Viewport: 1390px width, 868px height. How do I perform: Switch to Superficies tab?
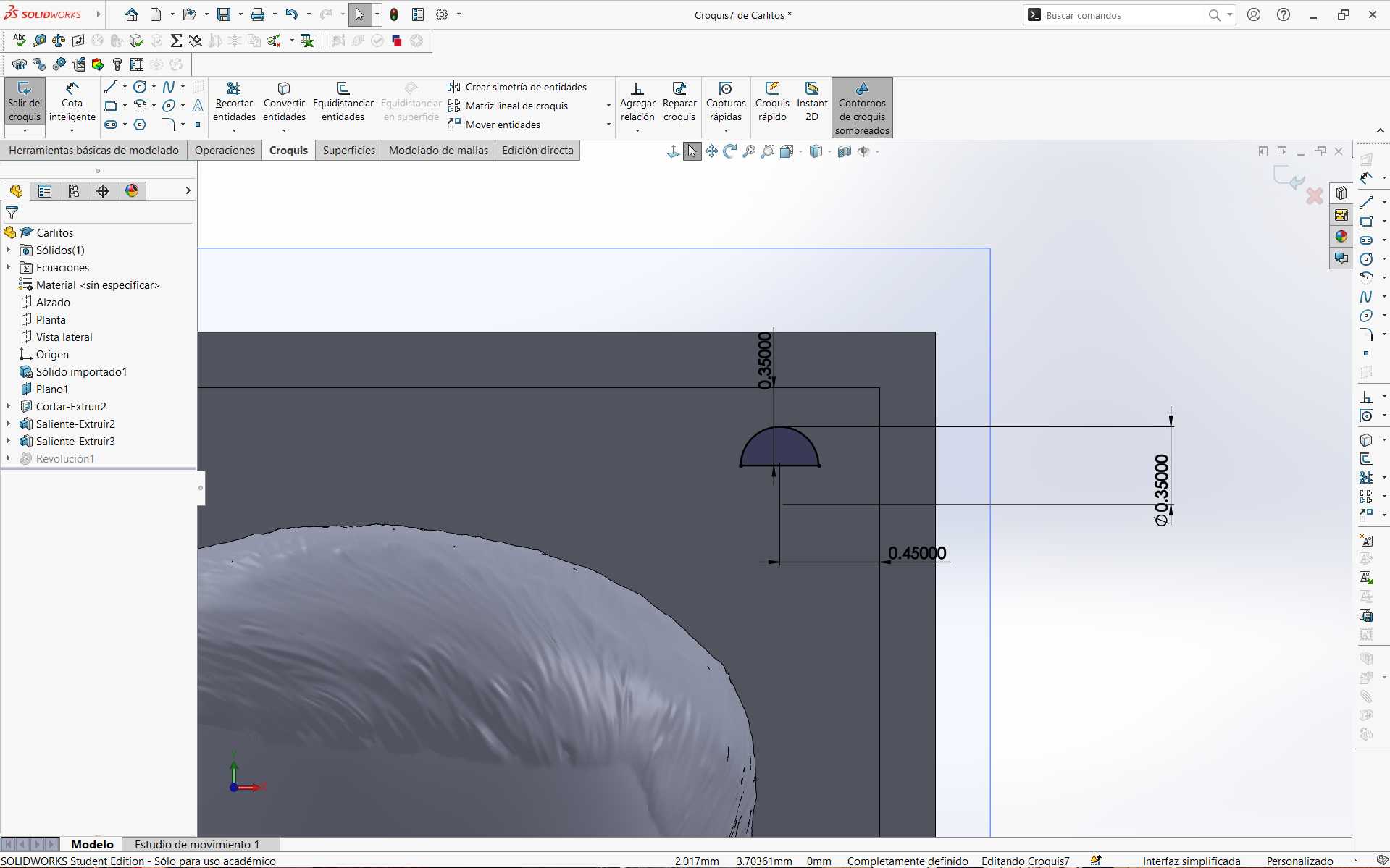[348, 151]
